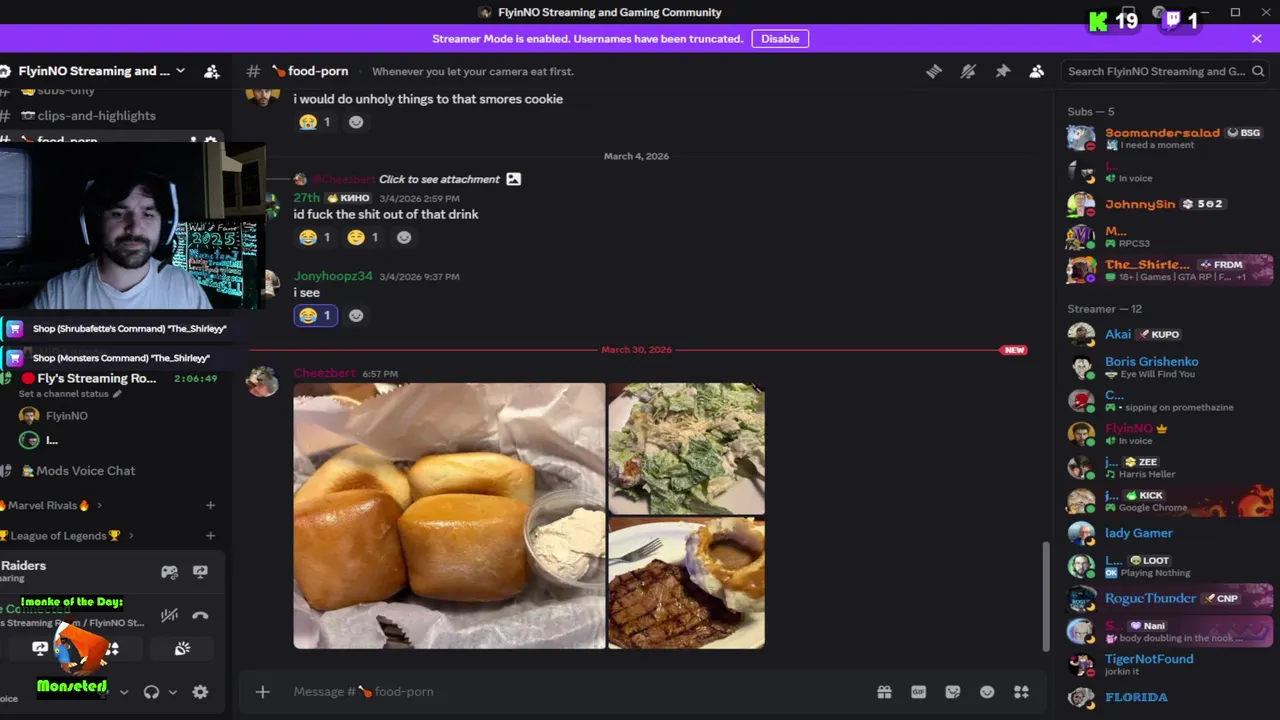The width and height of the screenshot is (1280, 720).
Task: Open the Mods Voice Chat channel
Action: click(85, 471)
